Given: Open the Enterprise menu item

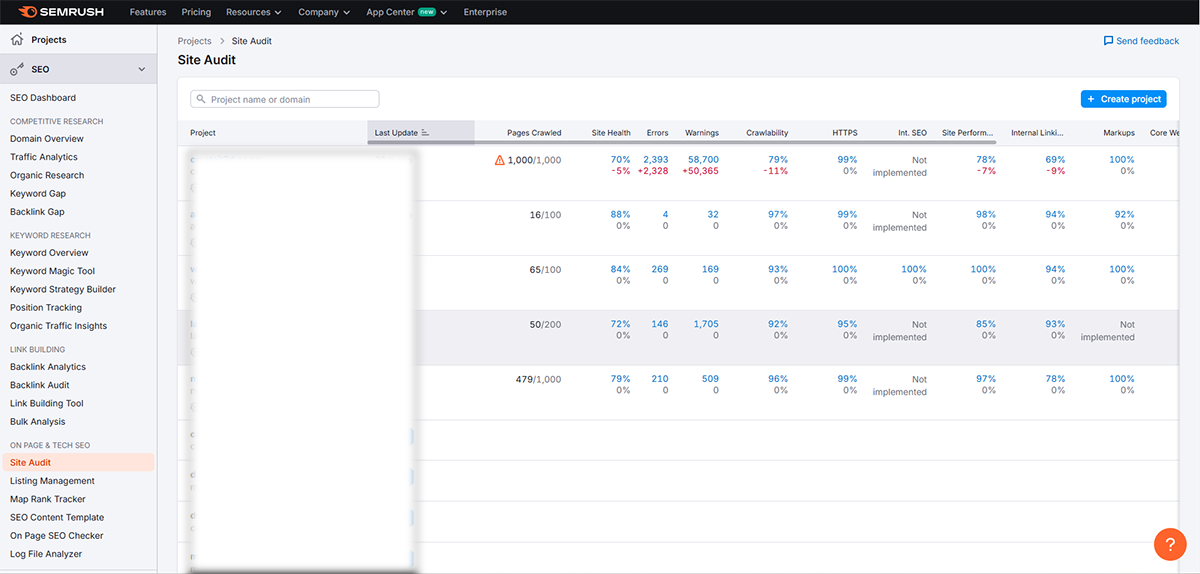Looking at the screenshot, I should tap(485, 12).
